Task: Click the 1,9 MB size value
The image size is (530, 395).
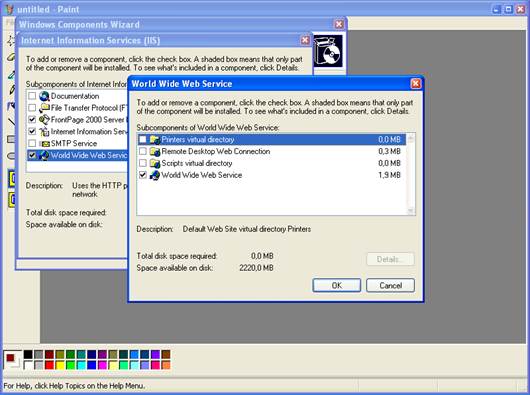Action: tap(389, 175)
